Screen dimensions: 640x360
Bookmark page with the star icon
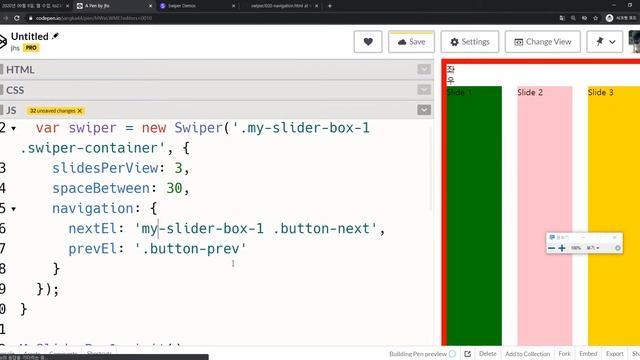pos(596,18)
